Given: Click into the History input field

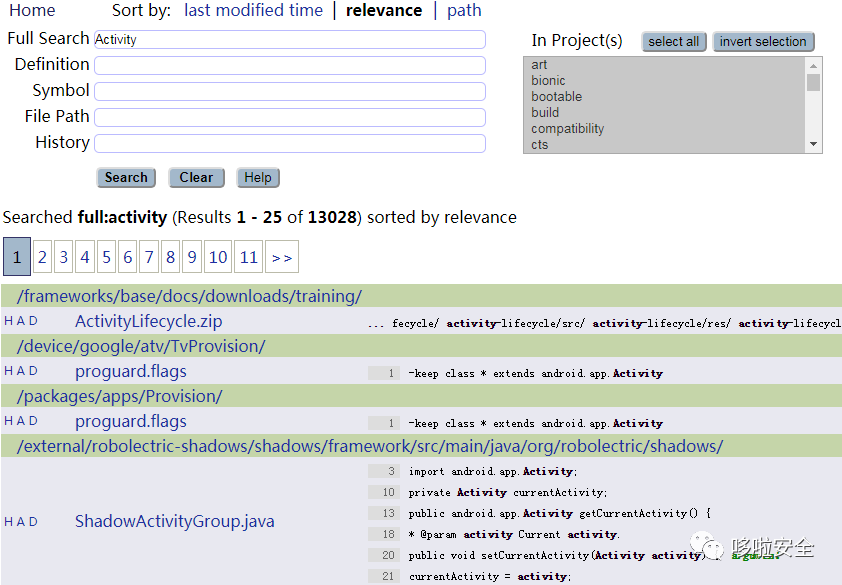Looking at the screenshot, I should pyautogui.click(x=290, y=143).
